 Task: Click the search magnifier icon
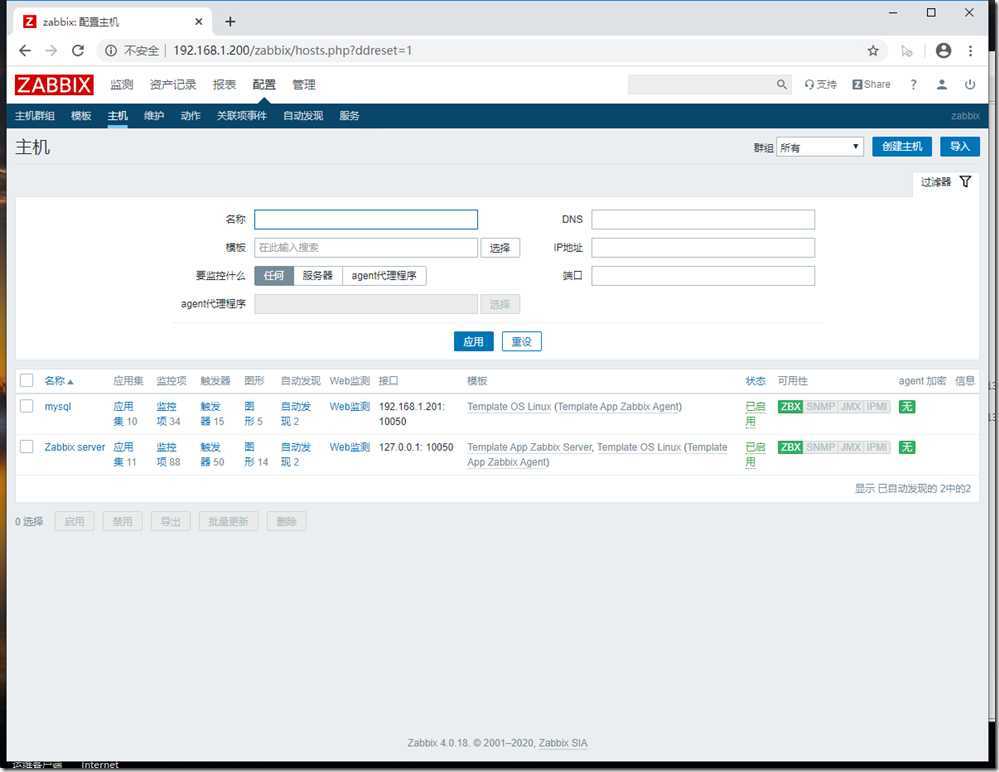pos(783,85)
